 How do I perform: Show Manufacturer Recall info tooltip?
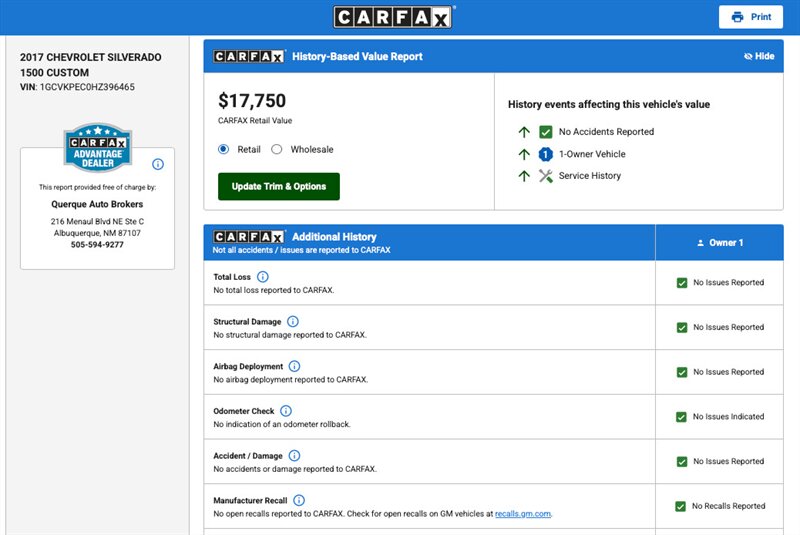click(298, 500)
